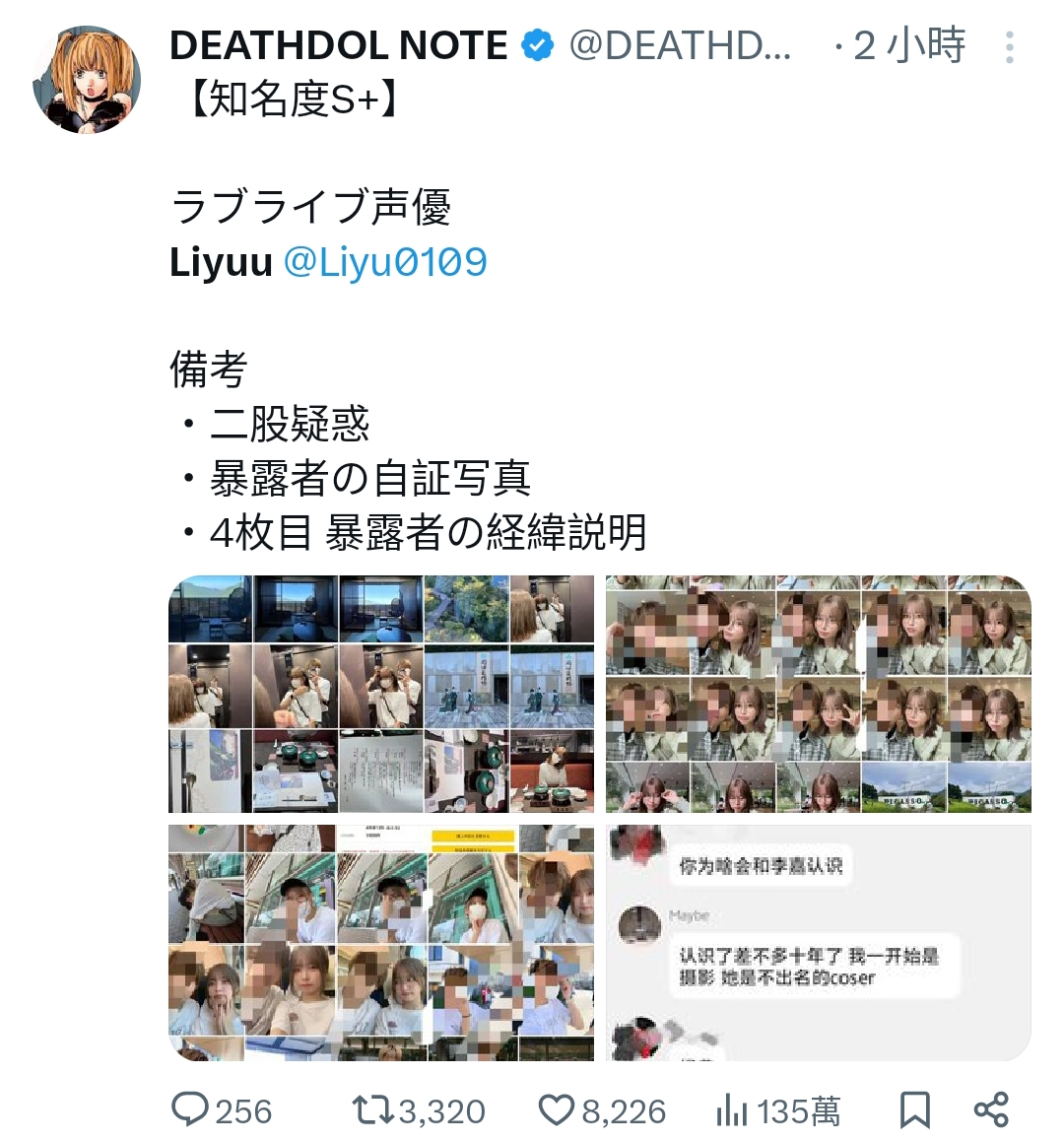
Task: Bookmark this post
Action: pyautogui.click(x=914, y=1110)
